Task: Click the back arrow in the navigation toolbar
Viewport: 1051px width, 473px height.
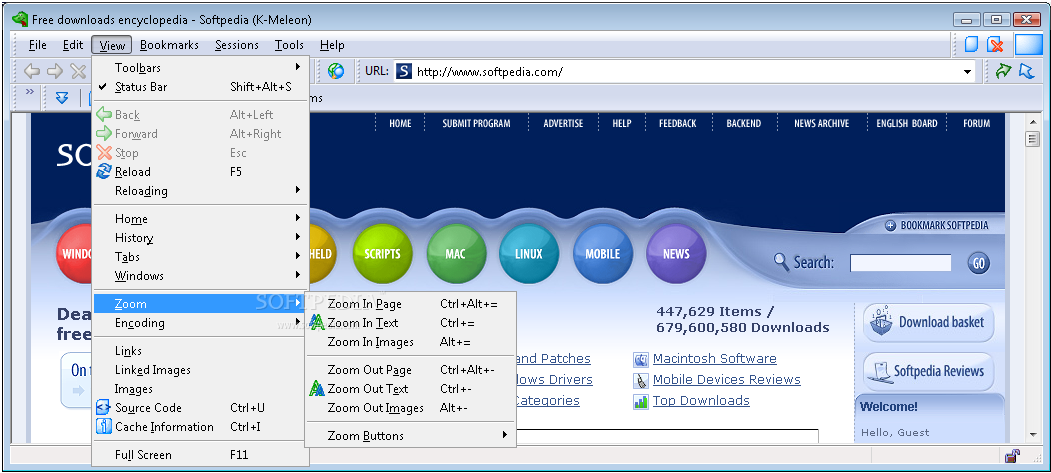Action: click(x=32, y=71)
